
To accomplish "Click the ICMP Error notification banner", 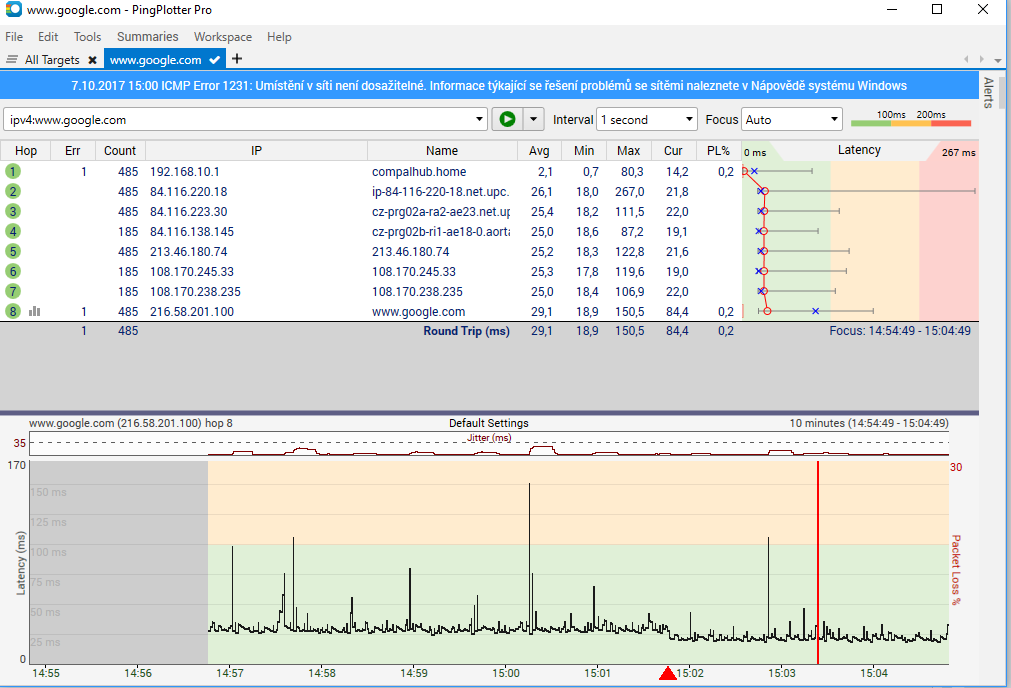I will [x=489, y=86].
